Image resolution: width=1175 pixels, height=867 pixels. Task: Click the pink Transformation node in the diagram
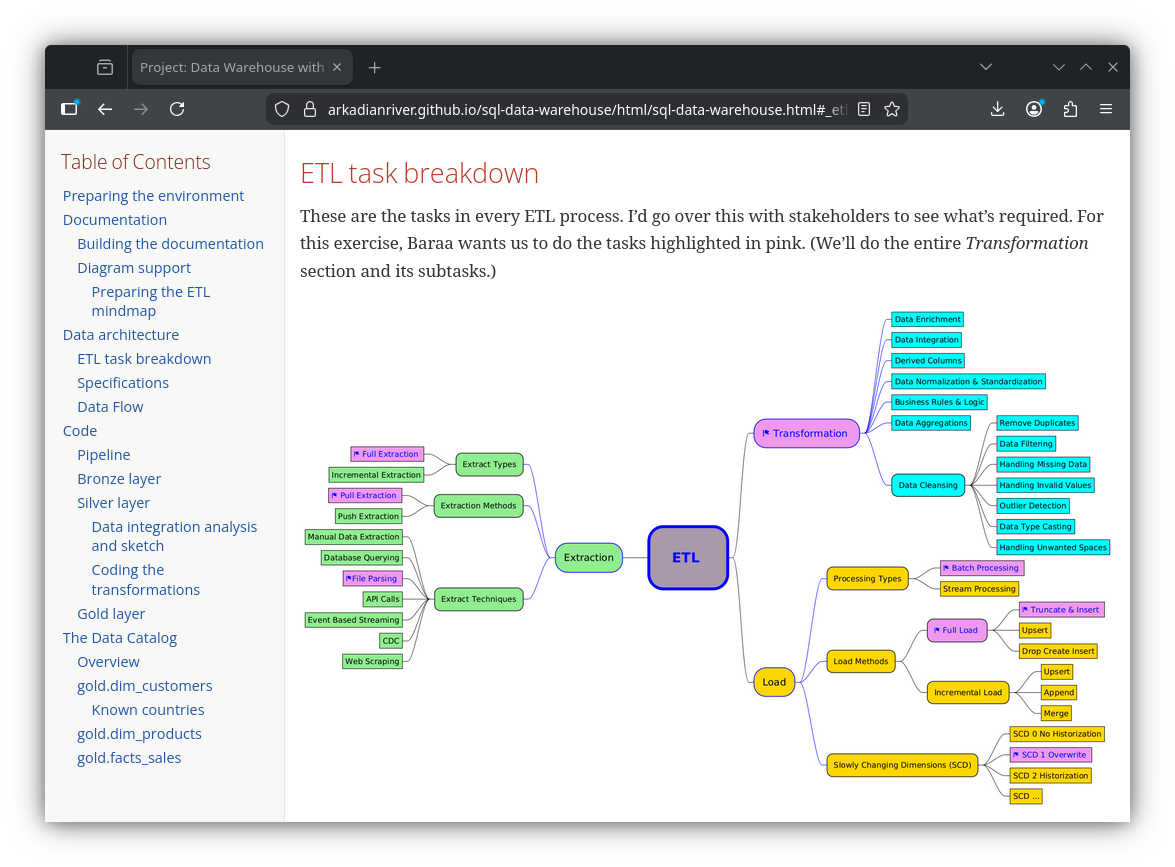(806, 433)
